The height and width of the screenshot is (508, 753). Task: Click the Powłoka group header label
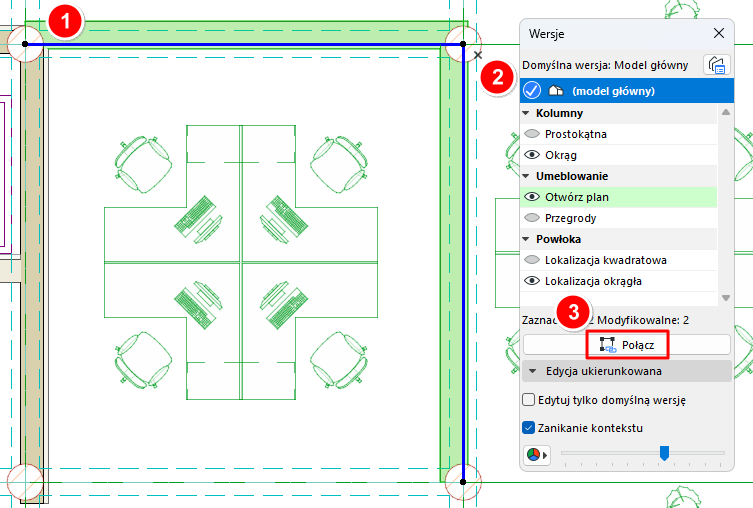(559, 239)
